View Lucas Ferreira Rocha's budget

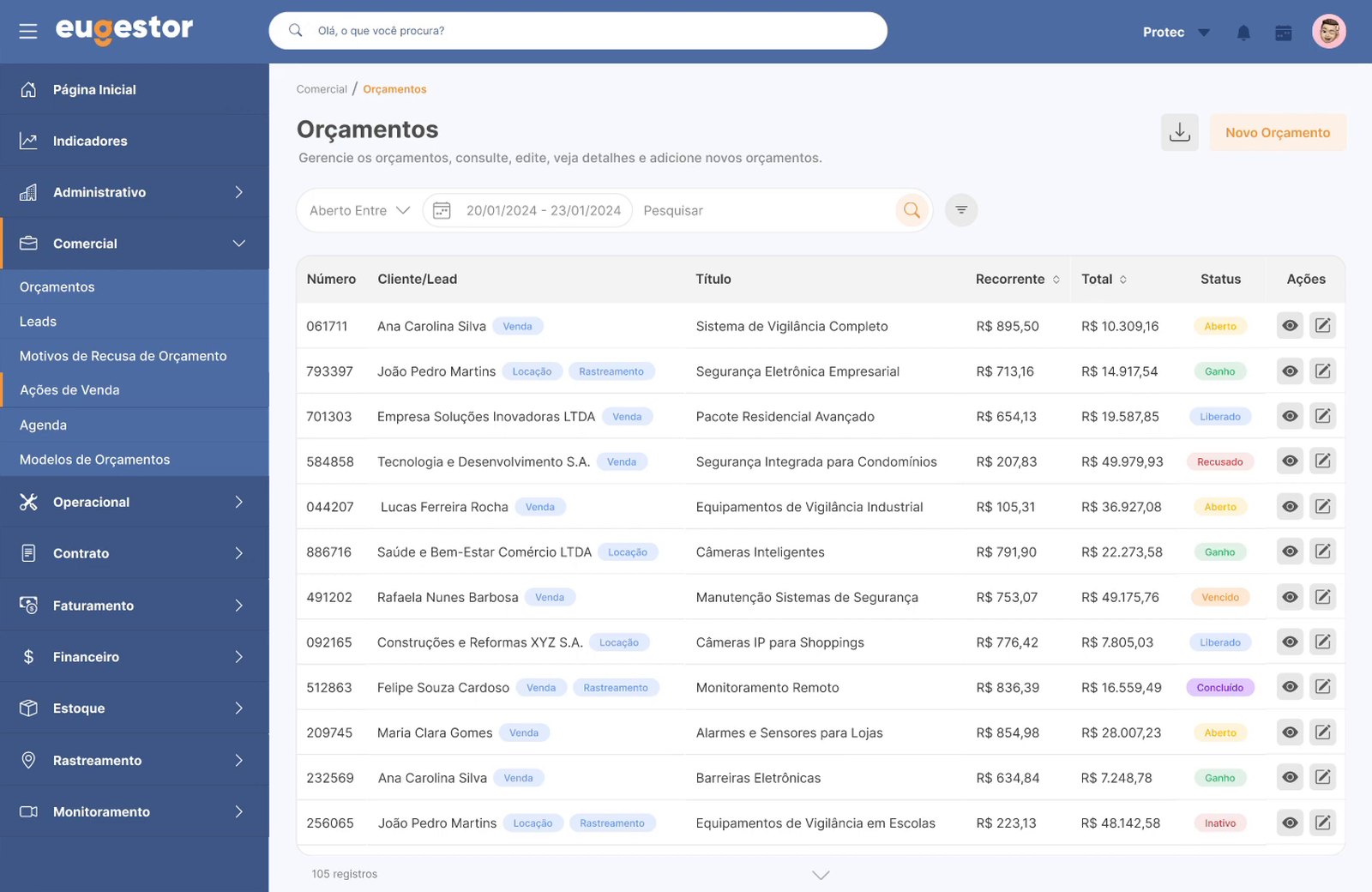(1290, 507)
